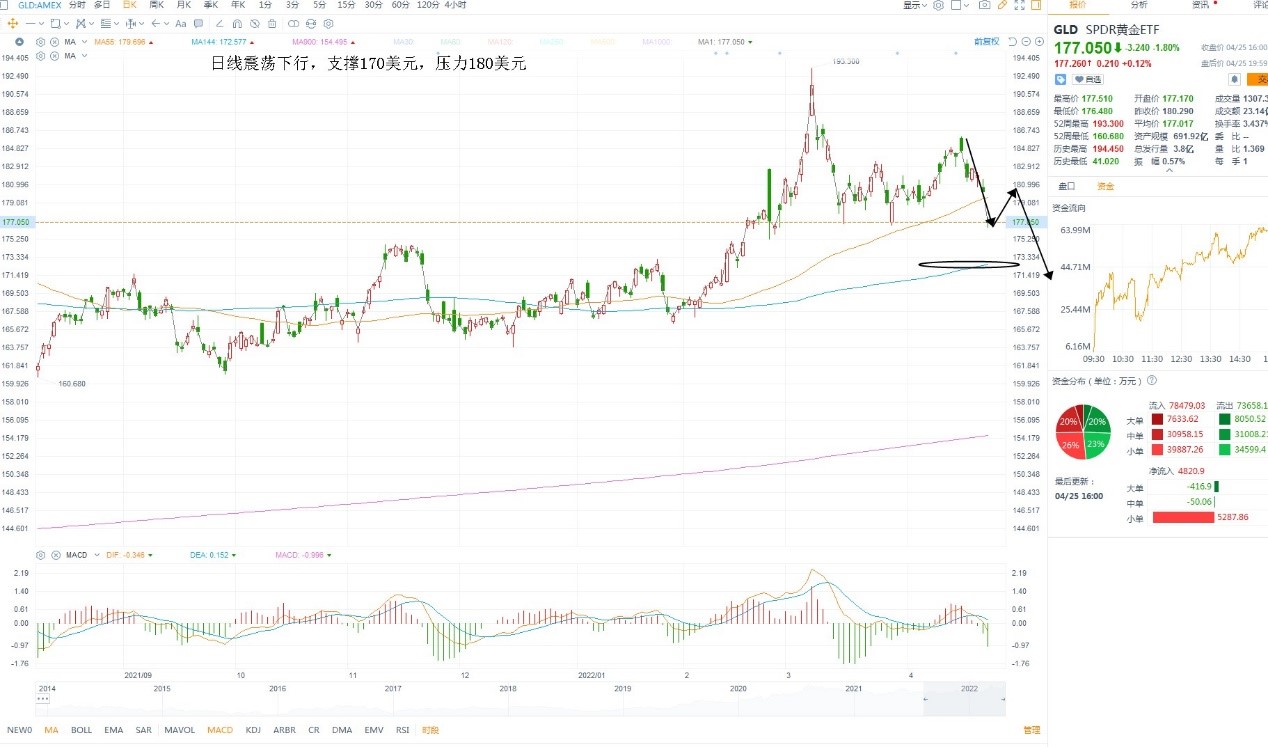The width and height of the screenshot is (1268, 747).
Task: Open MACD indicator settings gear
Action: coord(40,555)
